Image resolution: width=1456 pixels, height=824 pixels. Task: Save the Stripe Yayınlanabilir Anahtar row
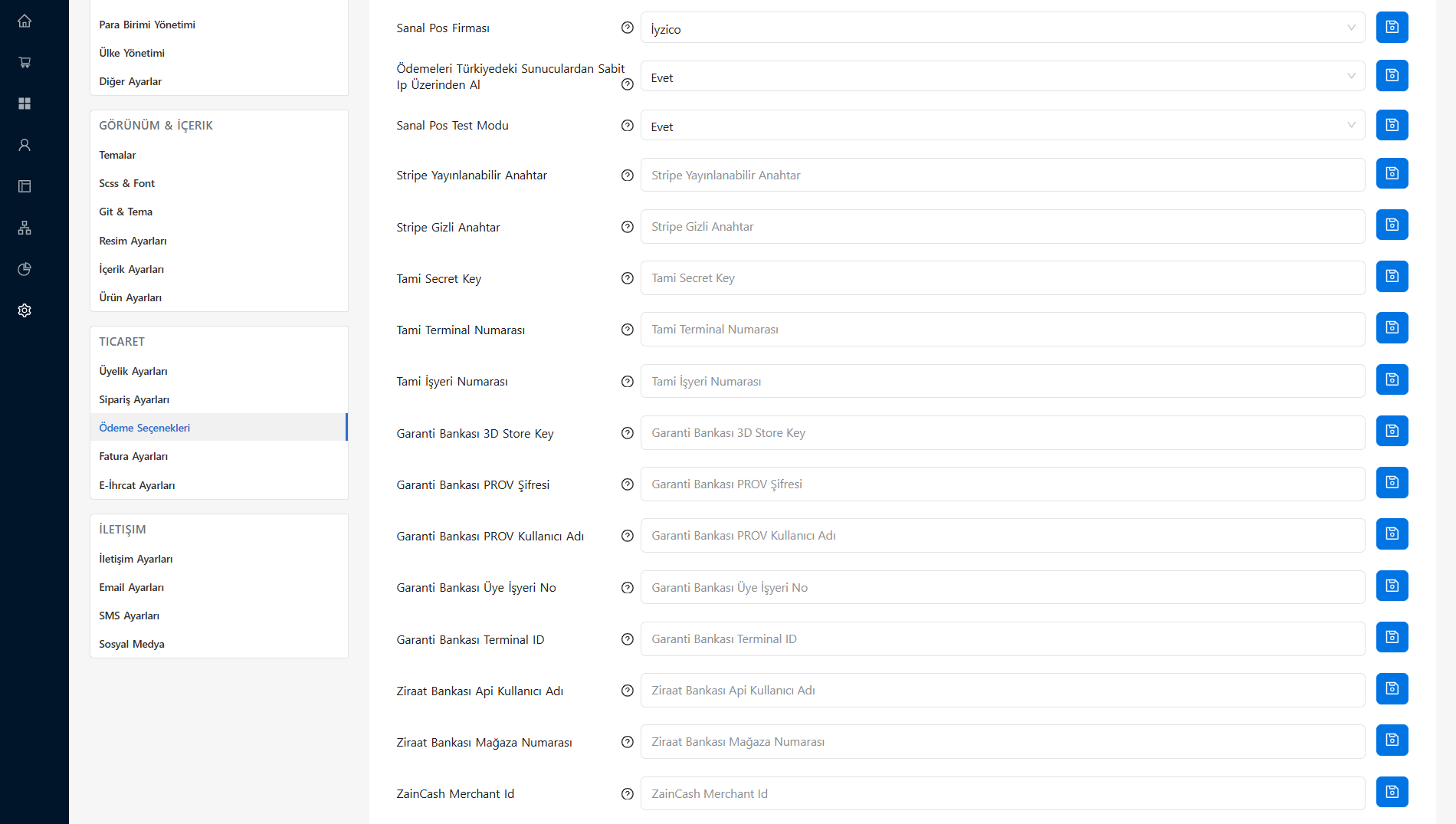pyautogui.click(x=1392, y=173)
